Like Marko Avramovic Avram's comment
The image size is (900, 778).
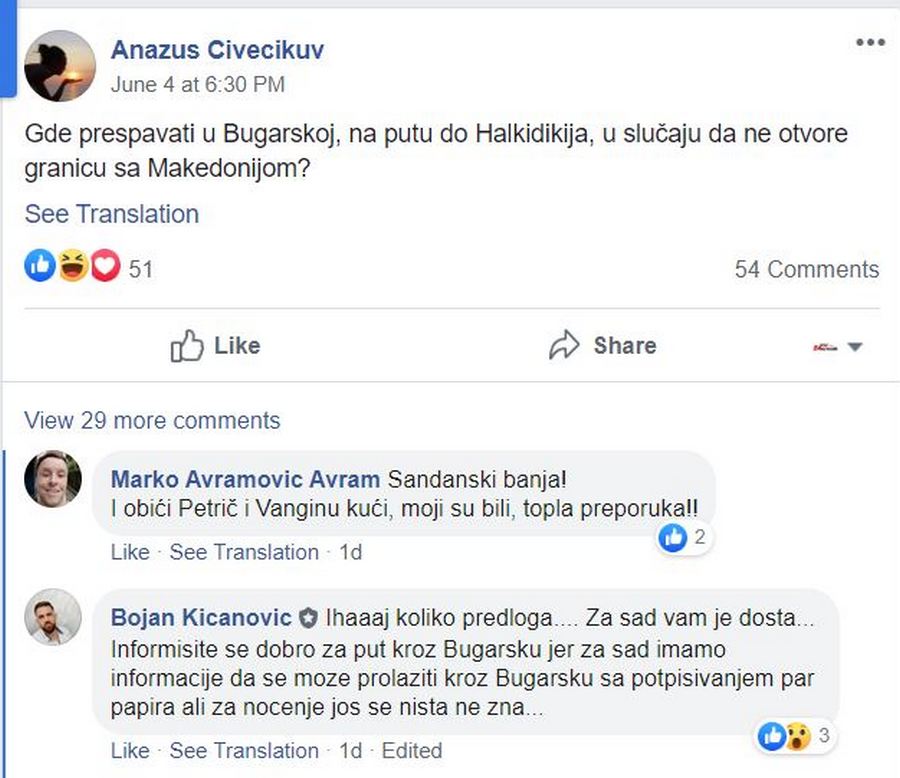[130, 552]
